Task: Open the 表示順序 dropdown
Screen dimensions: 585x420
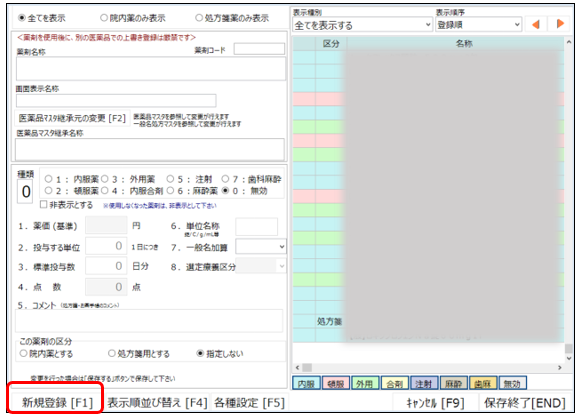Action: click(x=478, y=25)
